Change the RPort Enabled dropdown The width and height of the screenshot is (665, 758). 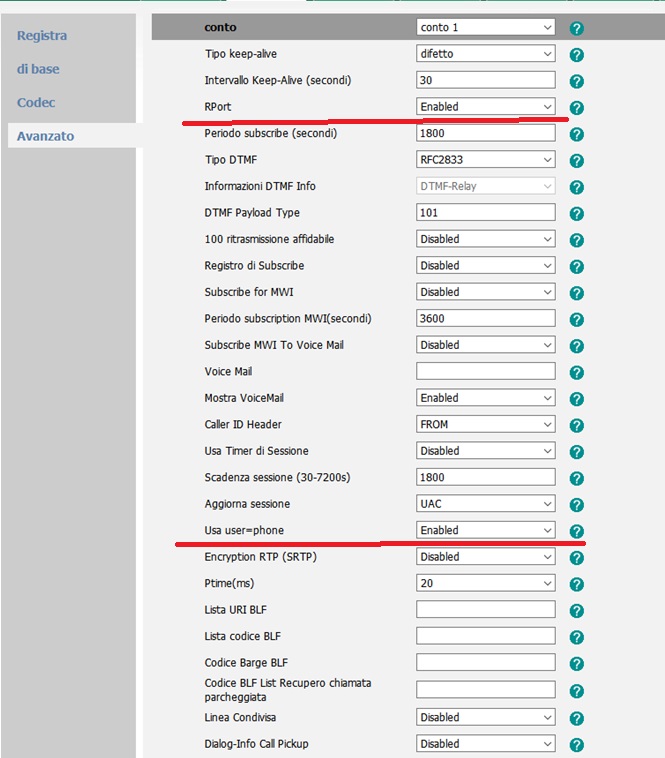click(486, 106)
